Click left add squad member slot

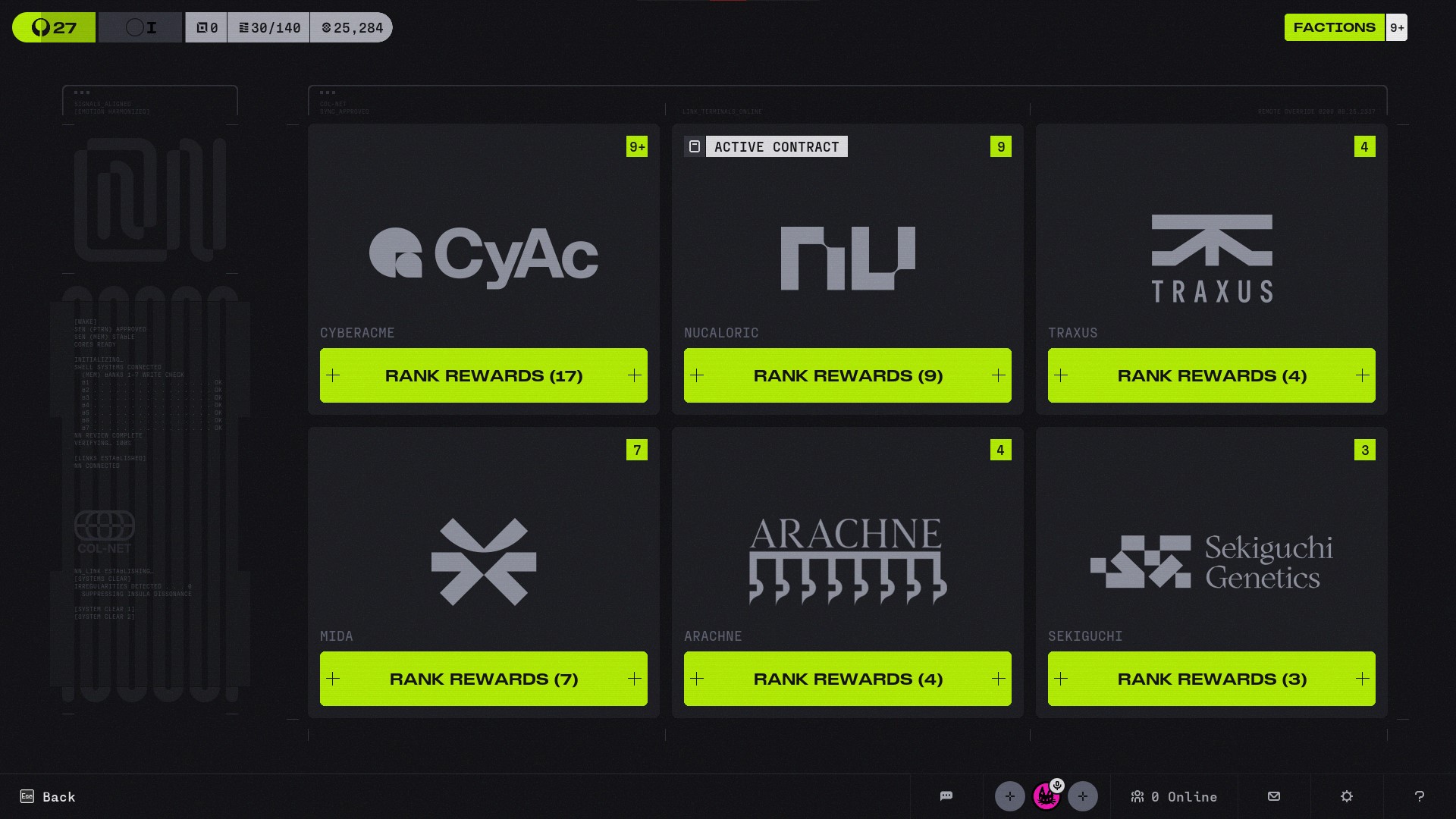coord(1009,796)
